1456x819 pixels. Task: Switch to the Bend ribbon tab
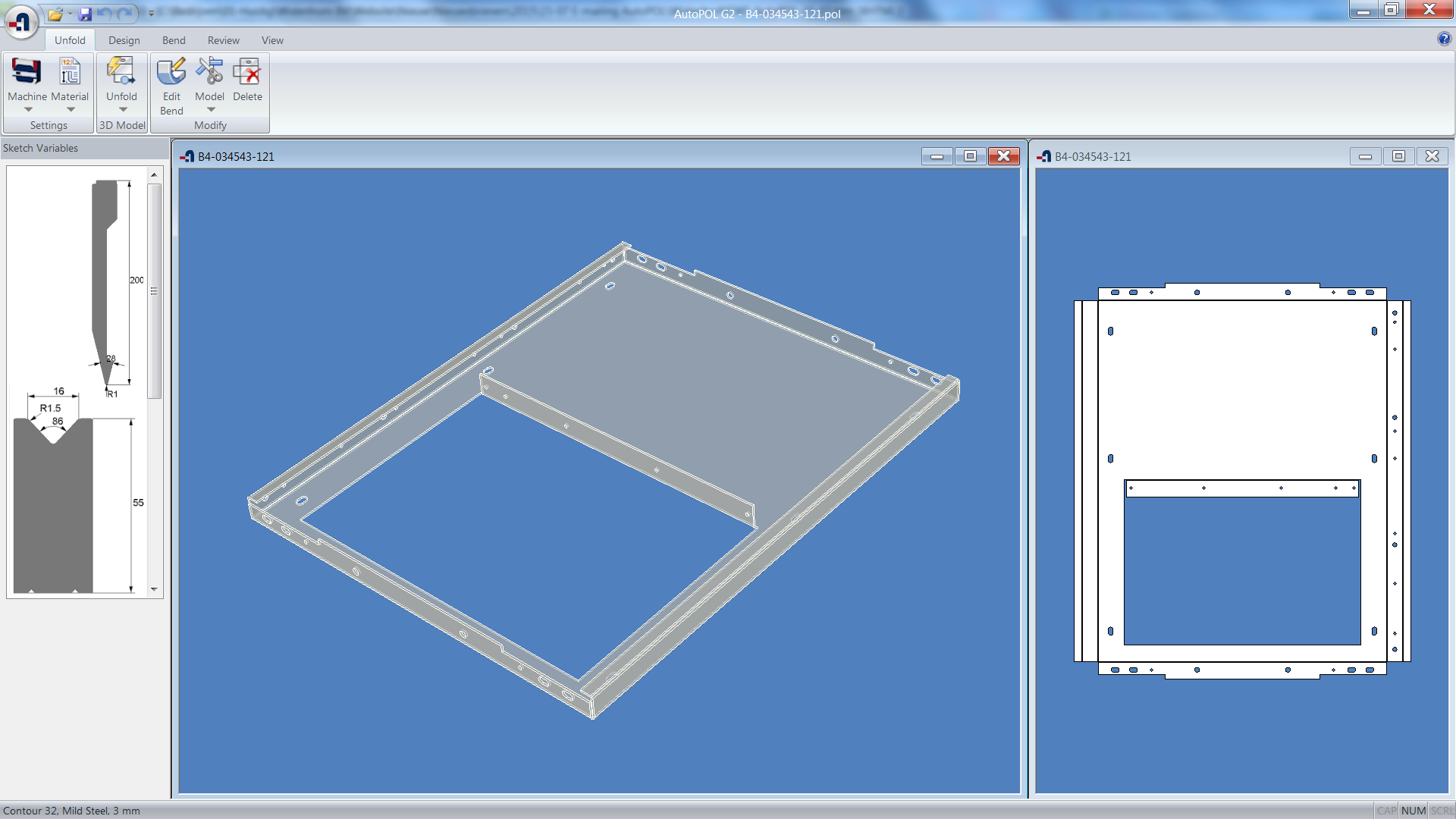click(174, 40)
